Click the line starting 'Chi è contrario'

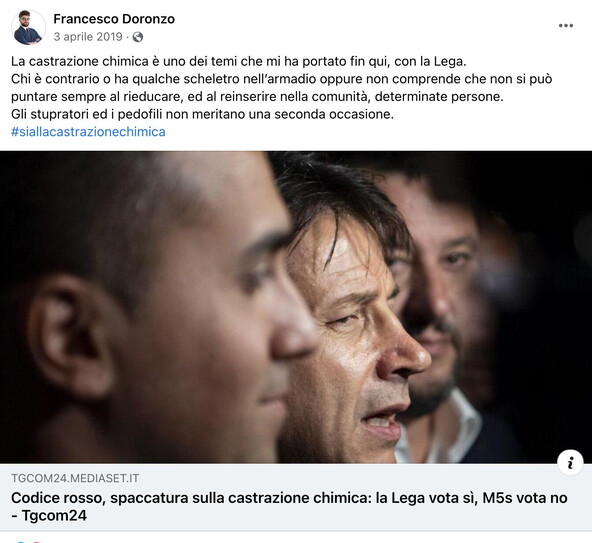tap(282, 79)
